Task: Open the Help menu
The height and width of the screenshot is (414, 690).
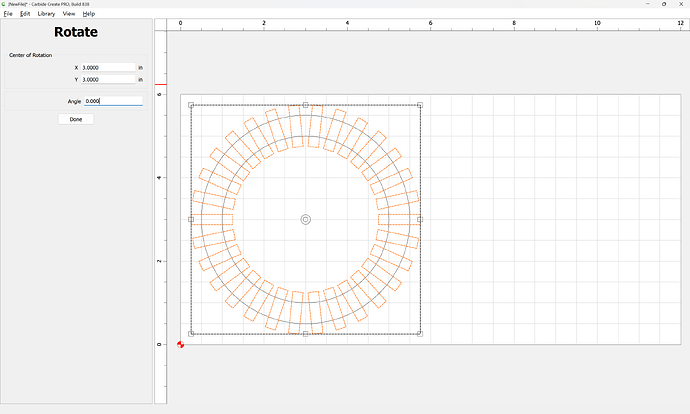Action: point(89,14)
